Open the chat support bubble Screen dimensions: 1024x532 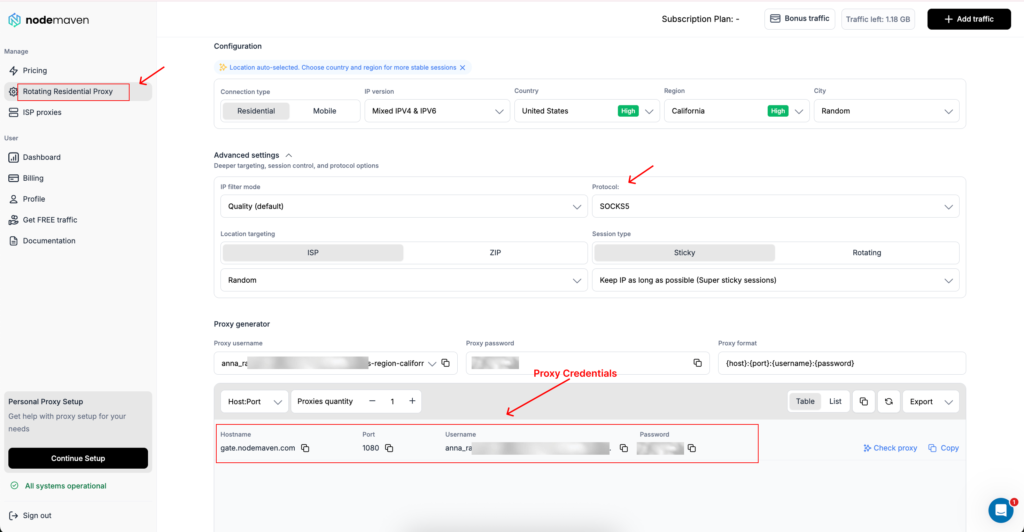point(1000,510)
